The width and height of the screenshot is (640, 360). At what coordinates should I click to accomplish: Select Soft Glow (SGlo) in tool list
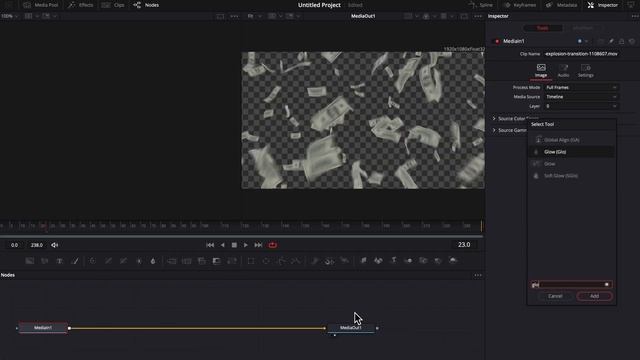pyautogui.click(x=571, y=176)
